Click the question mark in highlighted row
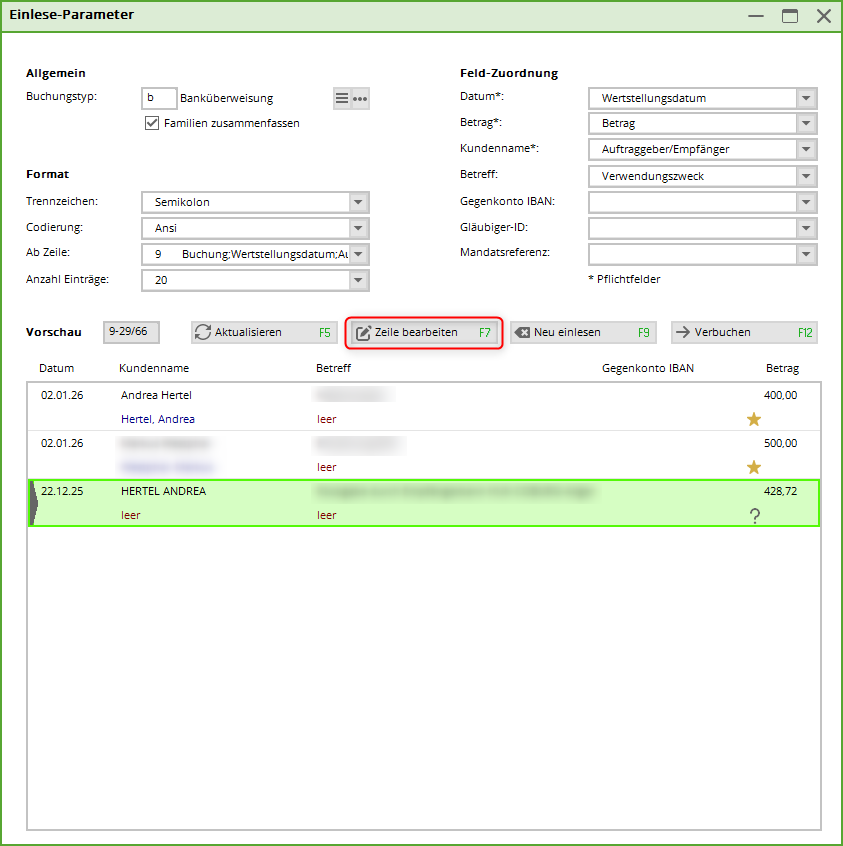This screenshot has height=846, width=843. pos(754,515)
